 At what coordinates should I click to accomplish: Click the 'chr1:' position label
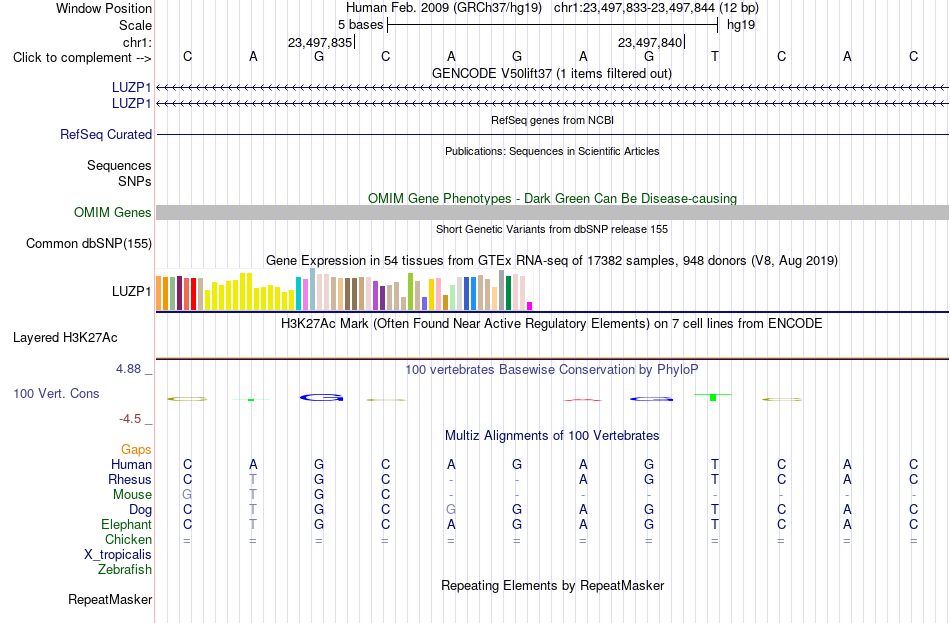tap(137, 42)
